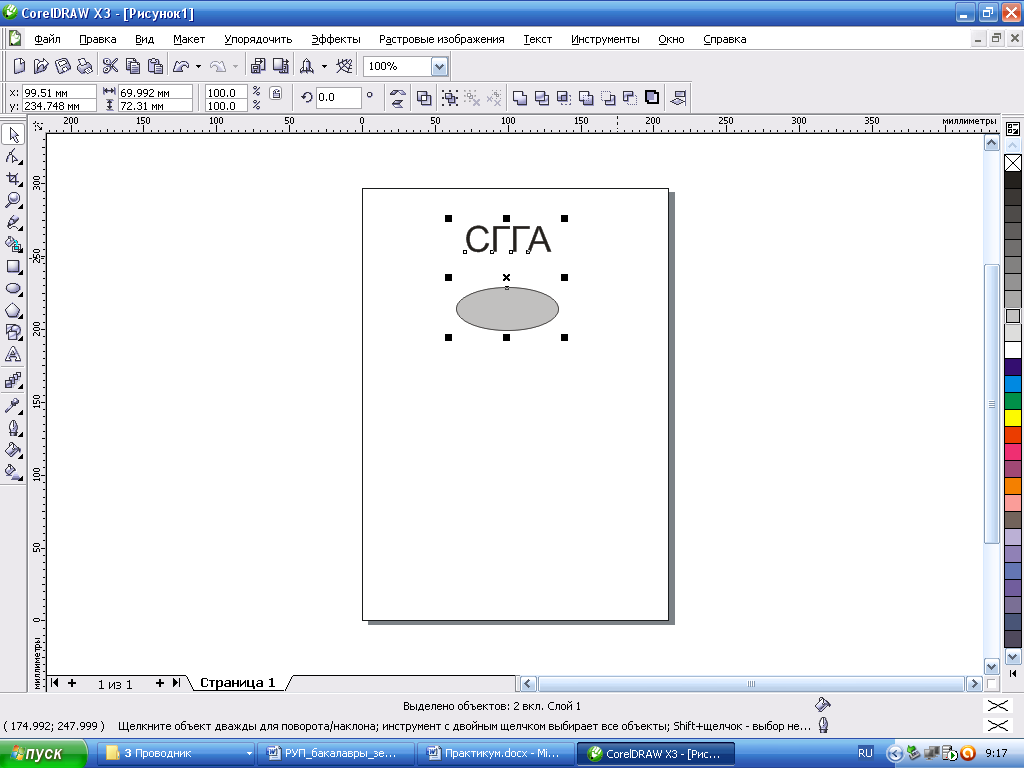Open Align and Distribute dialog icon
1024x768 pixels.
678,98
